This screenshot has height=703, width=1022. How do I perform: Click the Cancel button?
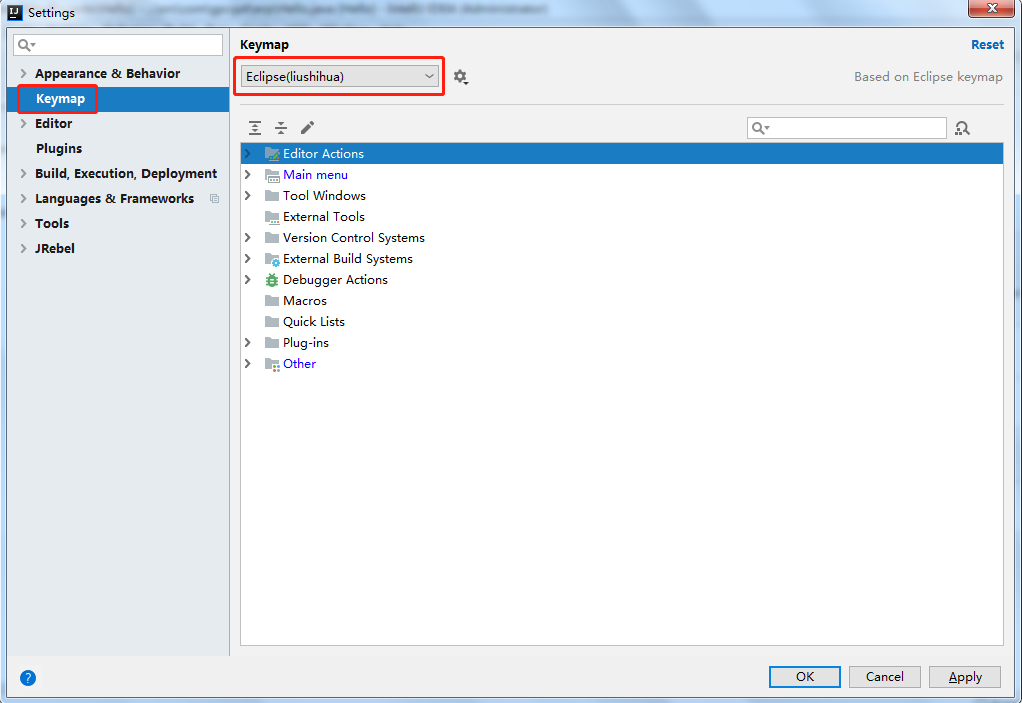point(884,677)
